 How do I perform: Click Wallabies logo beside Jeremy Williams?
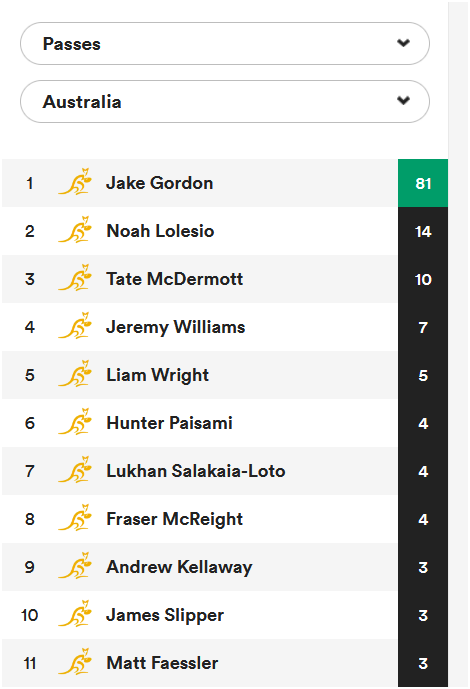[75, 325]
